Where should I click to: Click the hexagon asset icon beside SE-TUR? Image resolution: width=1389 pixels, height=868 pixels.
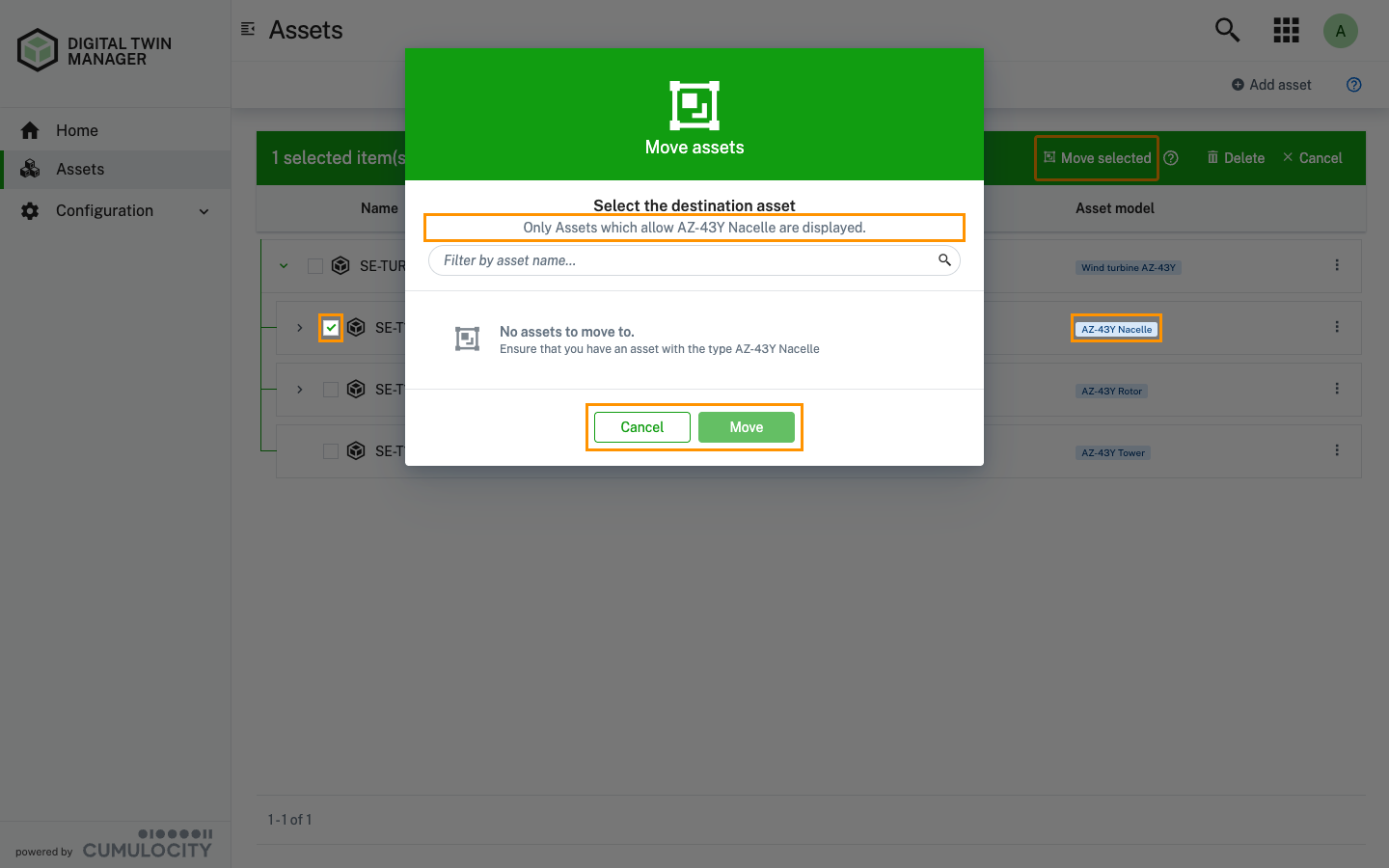tap(340, 265)
